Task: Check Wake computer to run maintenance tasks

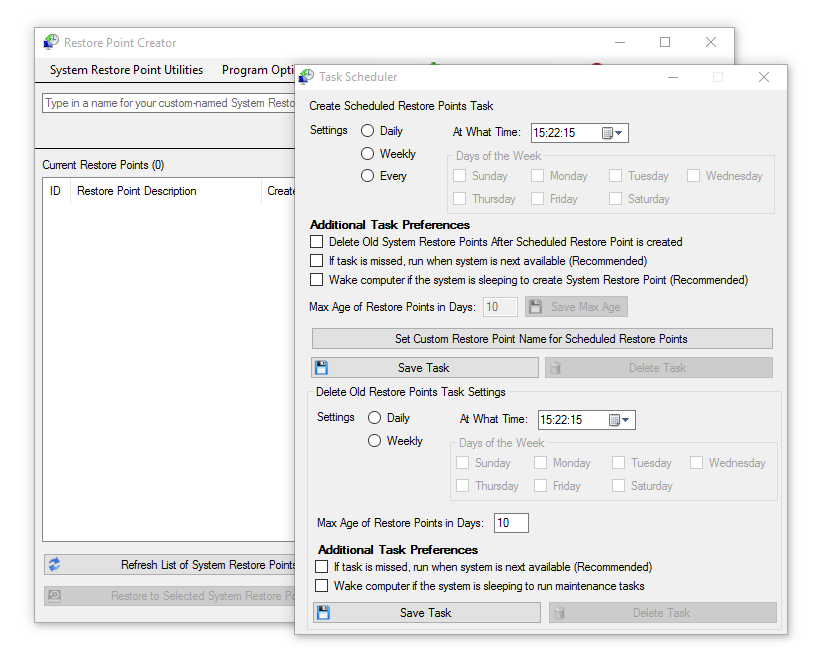Action: tap(321, 586)
